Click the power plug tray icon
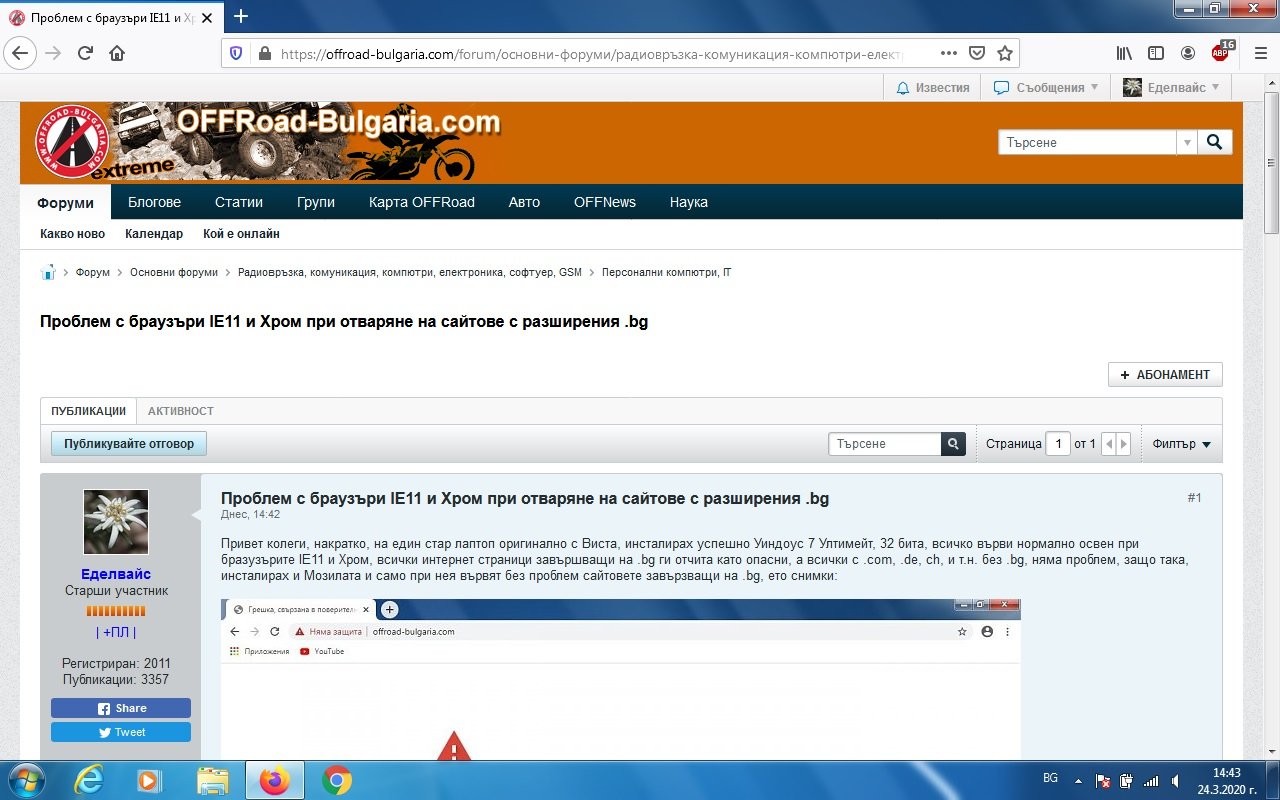 (1127, 780)
